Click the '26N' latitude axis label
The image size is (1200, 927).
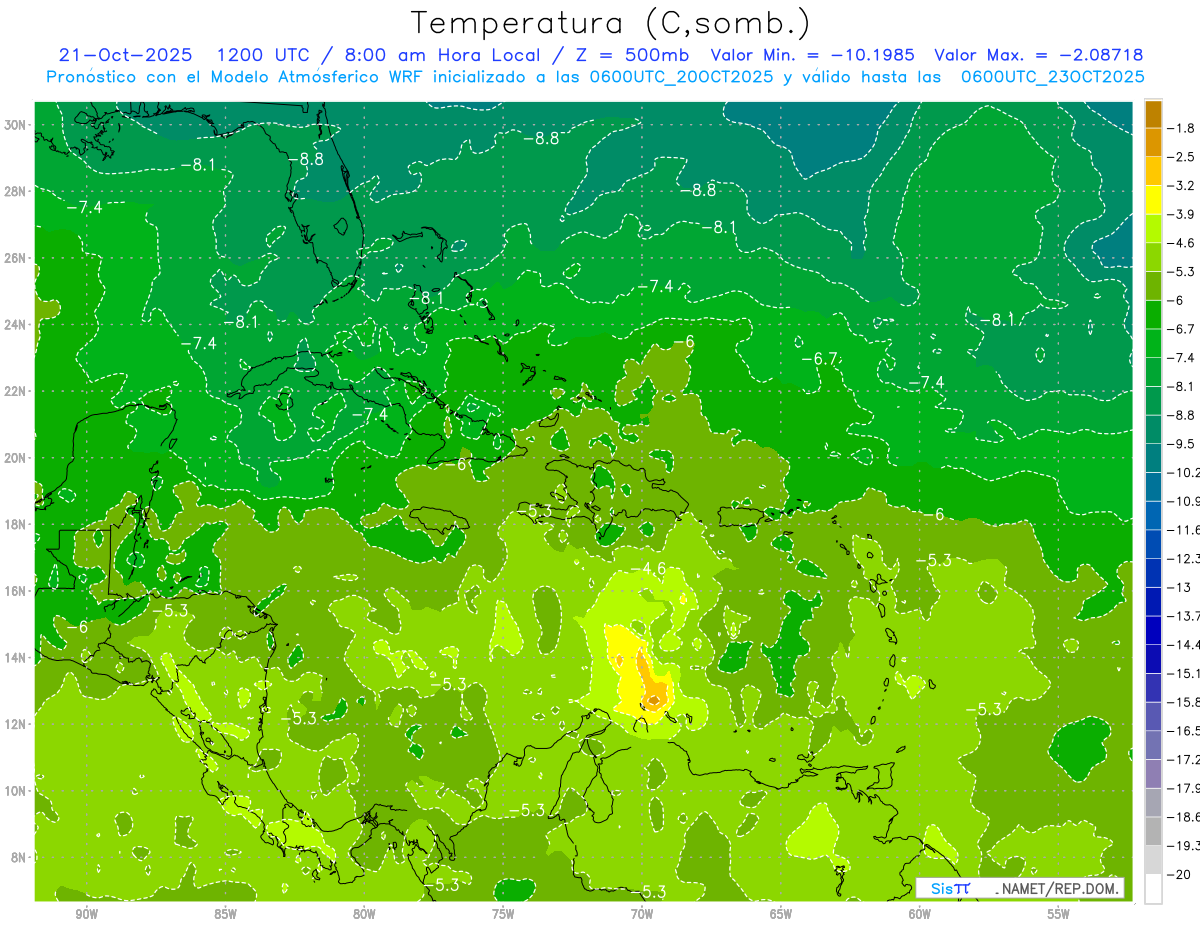(17, 258)
